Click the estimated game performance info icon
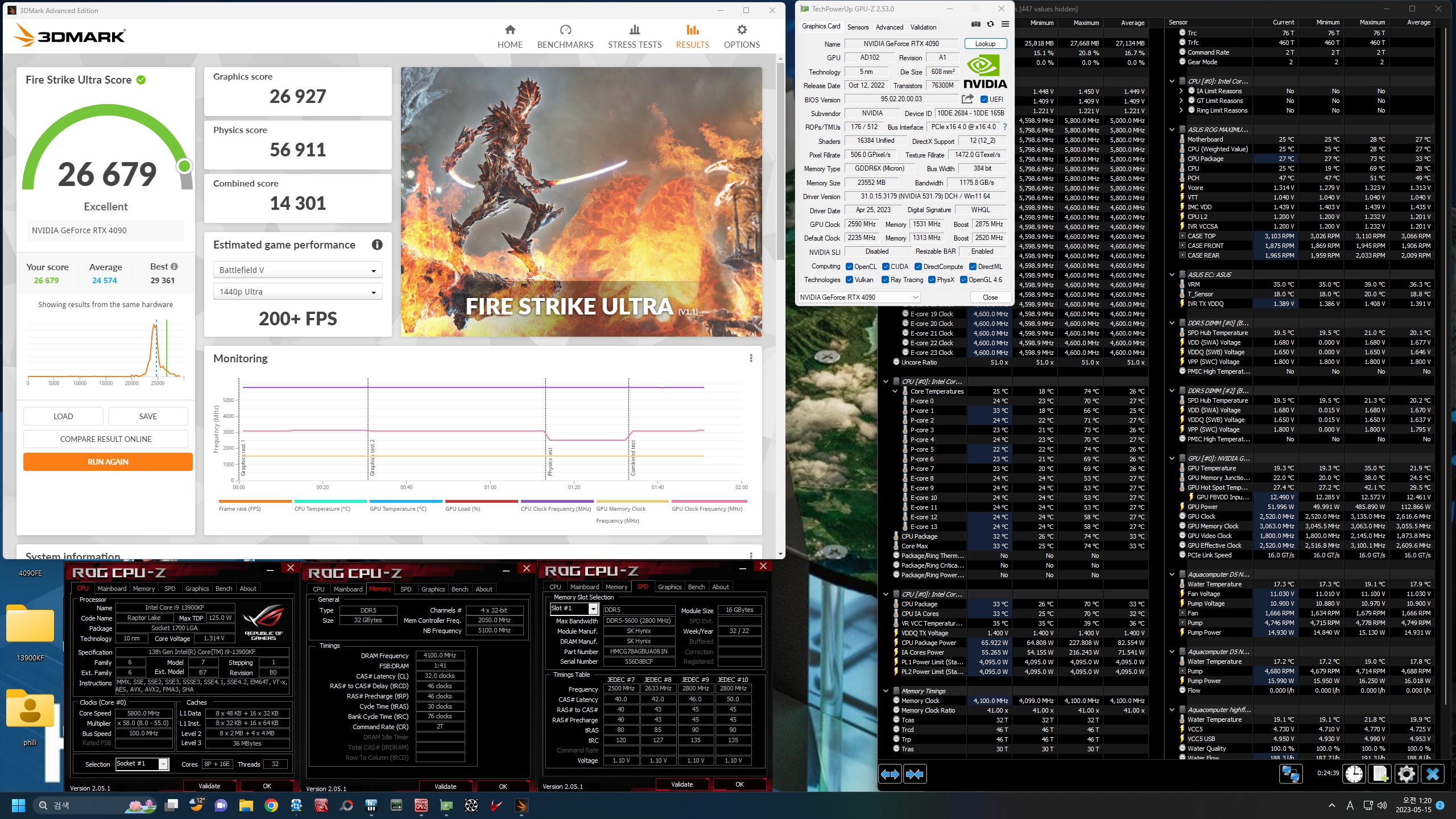This screenshot has height=819, width=1456. [x=377, y=245]
